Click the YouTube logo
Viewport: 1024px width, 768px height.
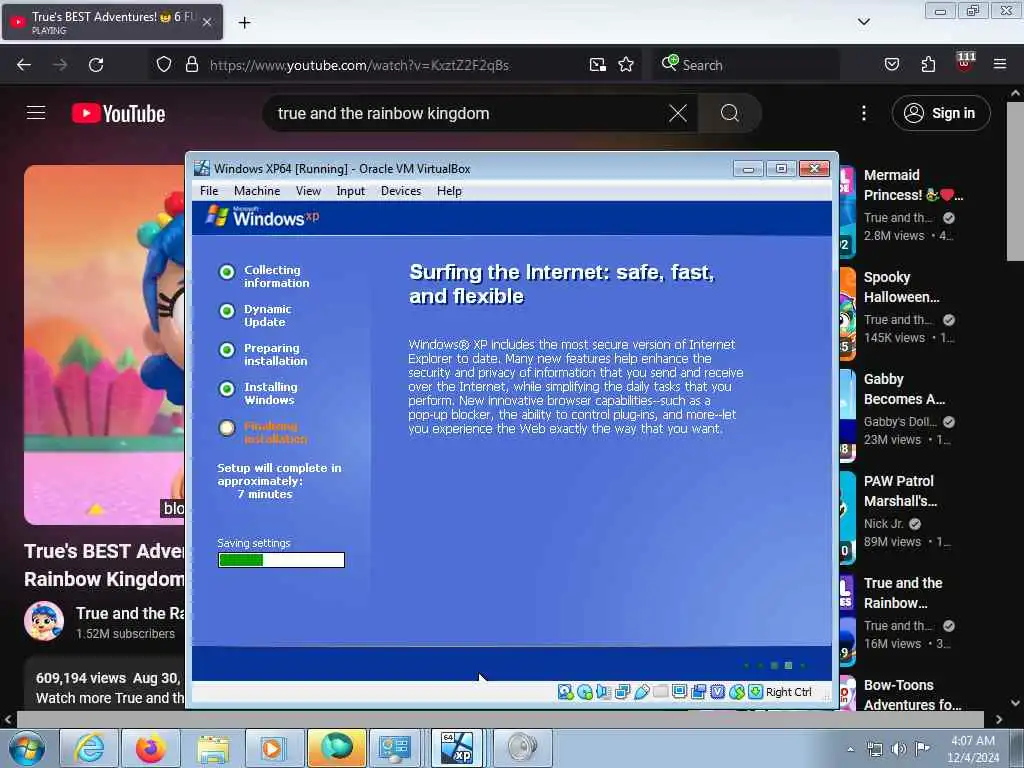pos(118,113)
